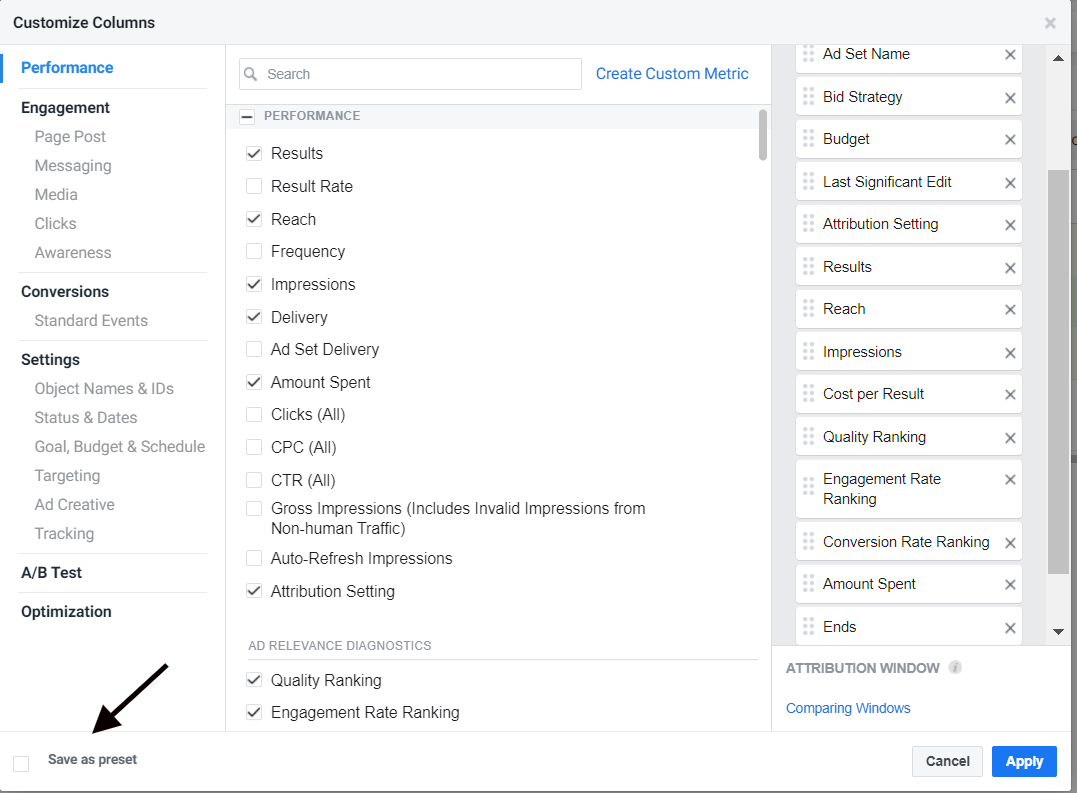Switch to the Engagement category

(x=63, y=107)
